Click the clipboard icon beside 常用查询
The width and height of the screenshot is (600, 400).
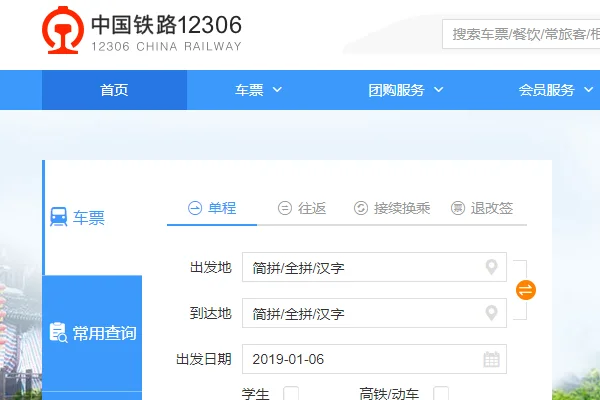(x=59, y=332)
